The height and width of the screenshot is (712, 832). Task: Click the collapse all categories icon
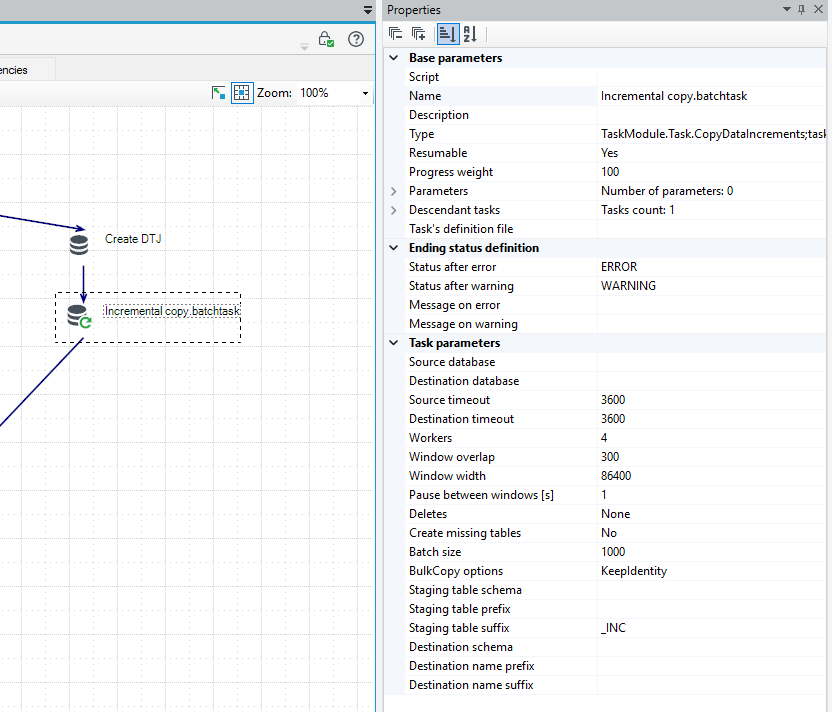pos(395,34)
